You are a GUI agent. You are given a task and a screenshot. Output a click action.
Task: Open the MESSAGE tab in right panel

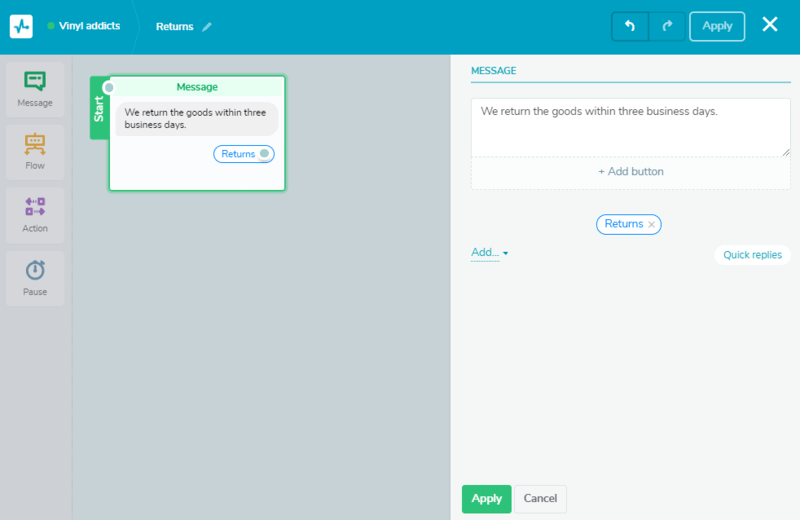pyautogui.click(x=493, y=71)
